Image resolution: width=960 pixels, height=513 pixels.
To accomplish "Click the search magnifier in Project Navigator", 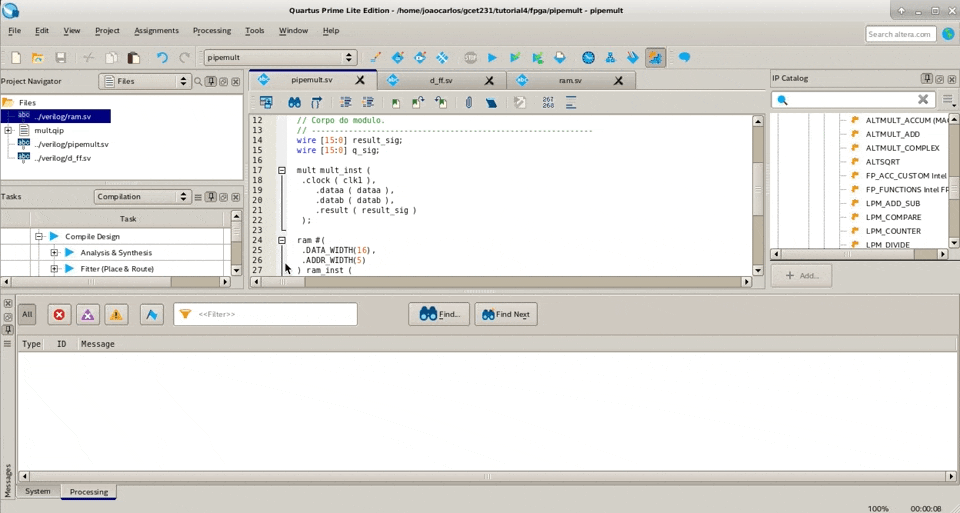I will [198, 81].
